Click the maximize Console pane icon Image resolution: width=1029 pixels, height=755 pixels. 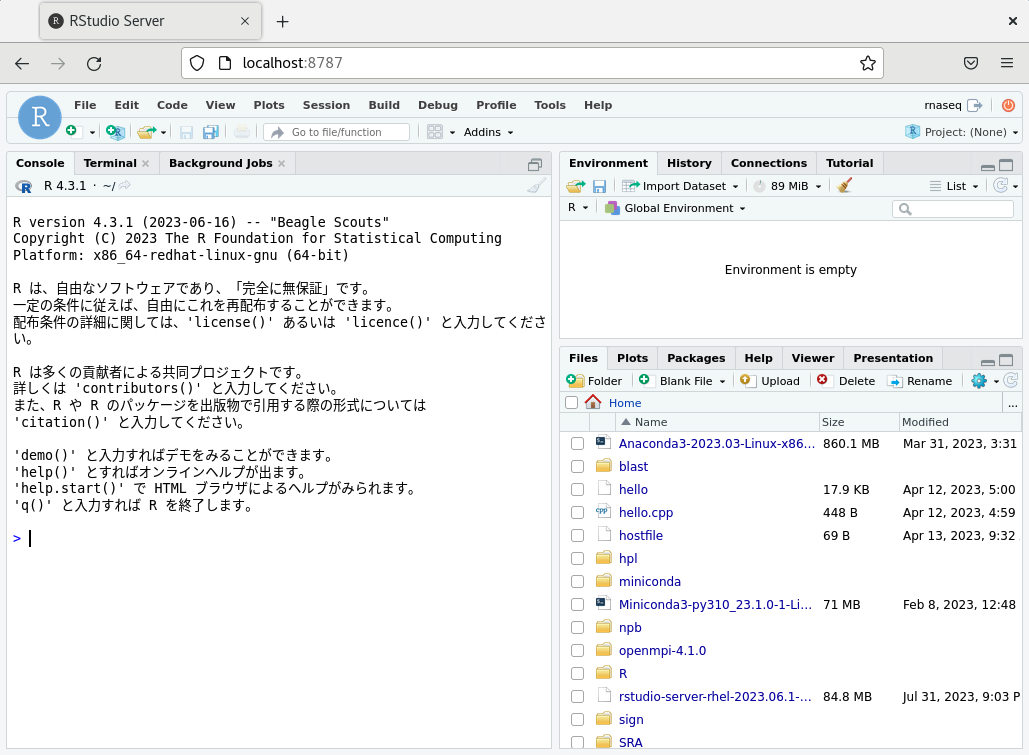pyautogui.click(x=535, y=165)
